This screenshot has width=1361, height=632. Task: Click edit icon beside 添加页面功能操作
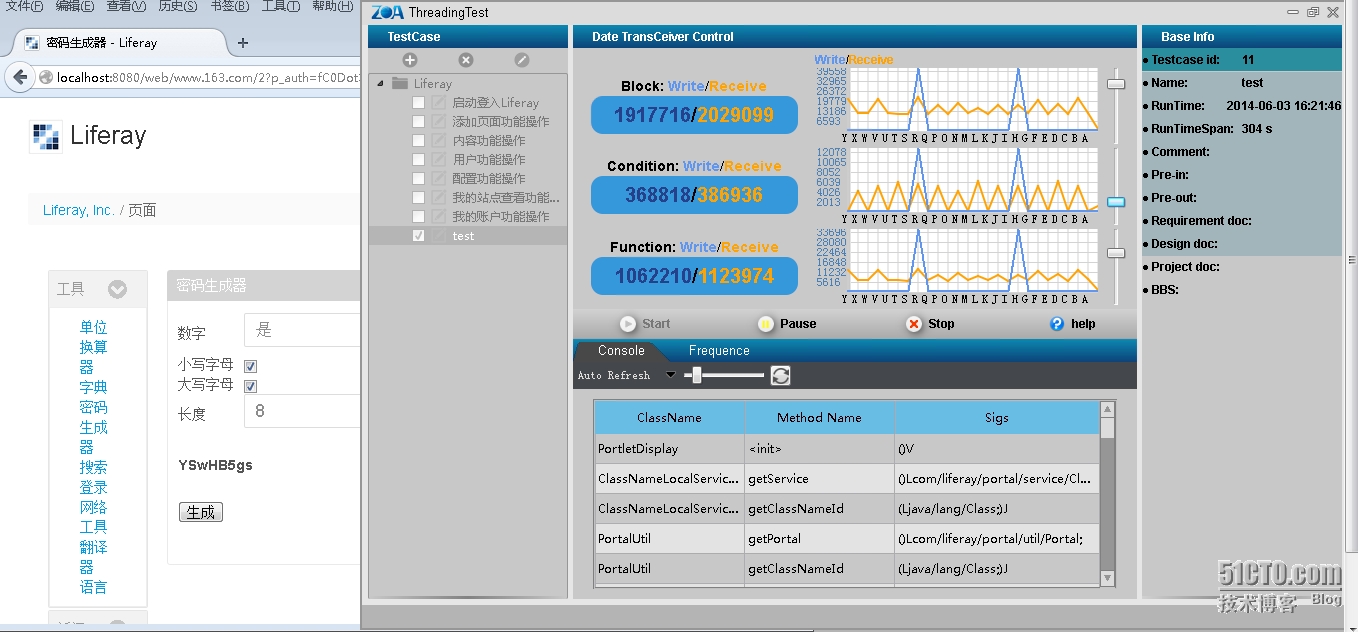pyautogui.click(x=438, y=122)
